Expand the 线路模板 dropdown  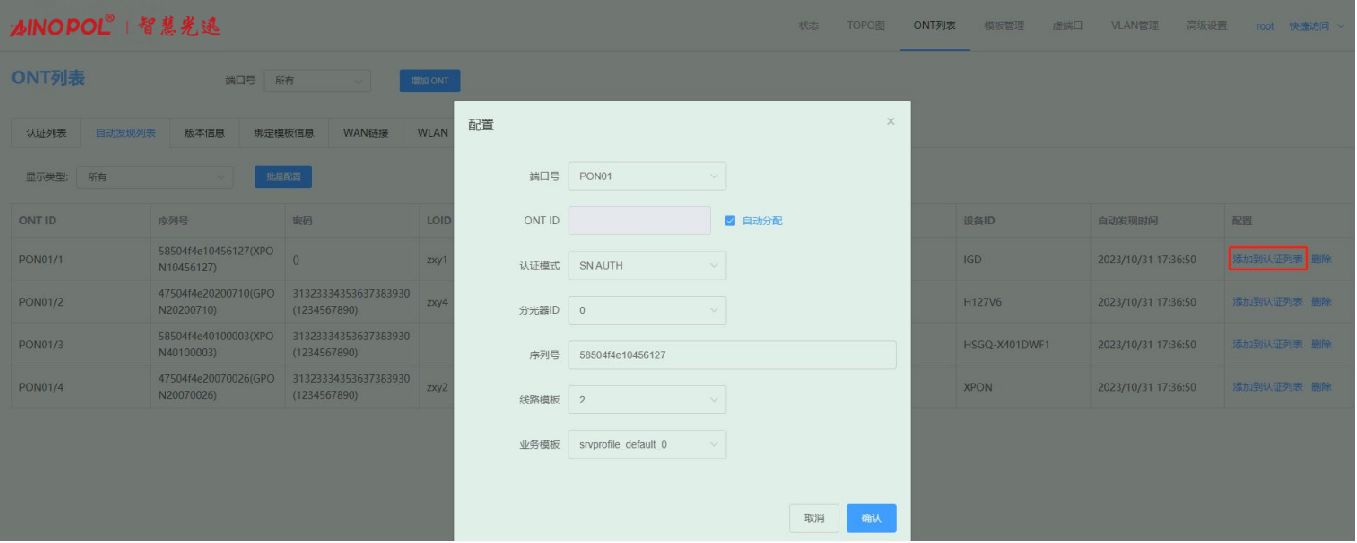[x=646, y=400]
